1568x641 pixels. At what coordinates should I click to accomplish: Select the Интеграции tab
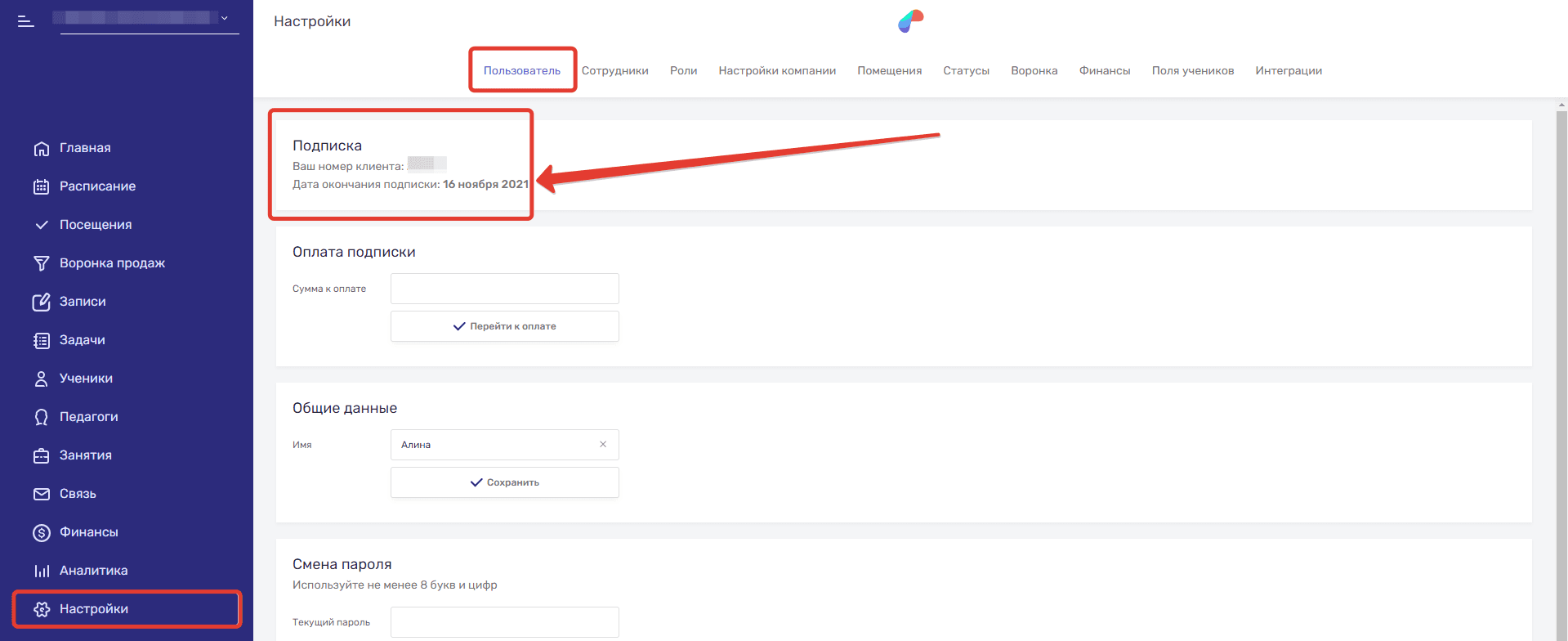click(1288, 70)
